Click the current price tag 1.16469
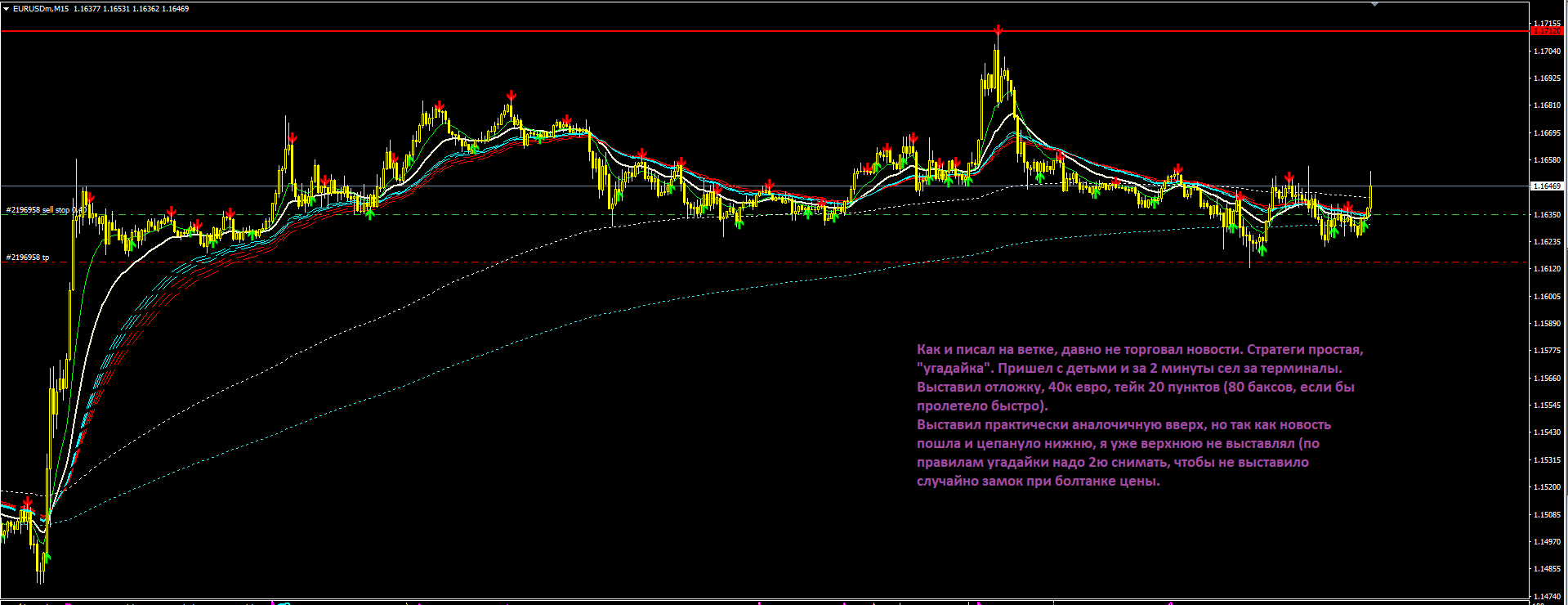 1546,186
